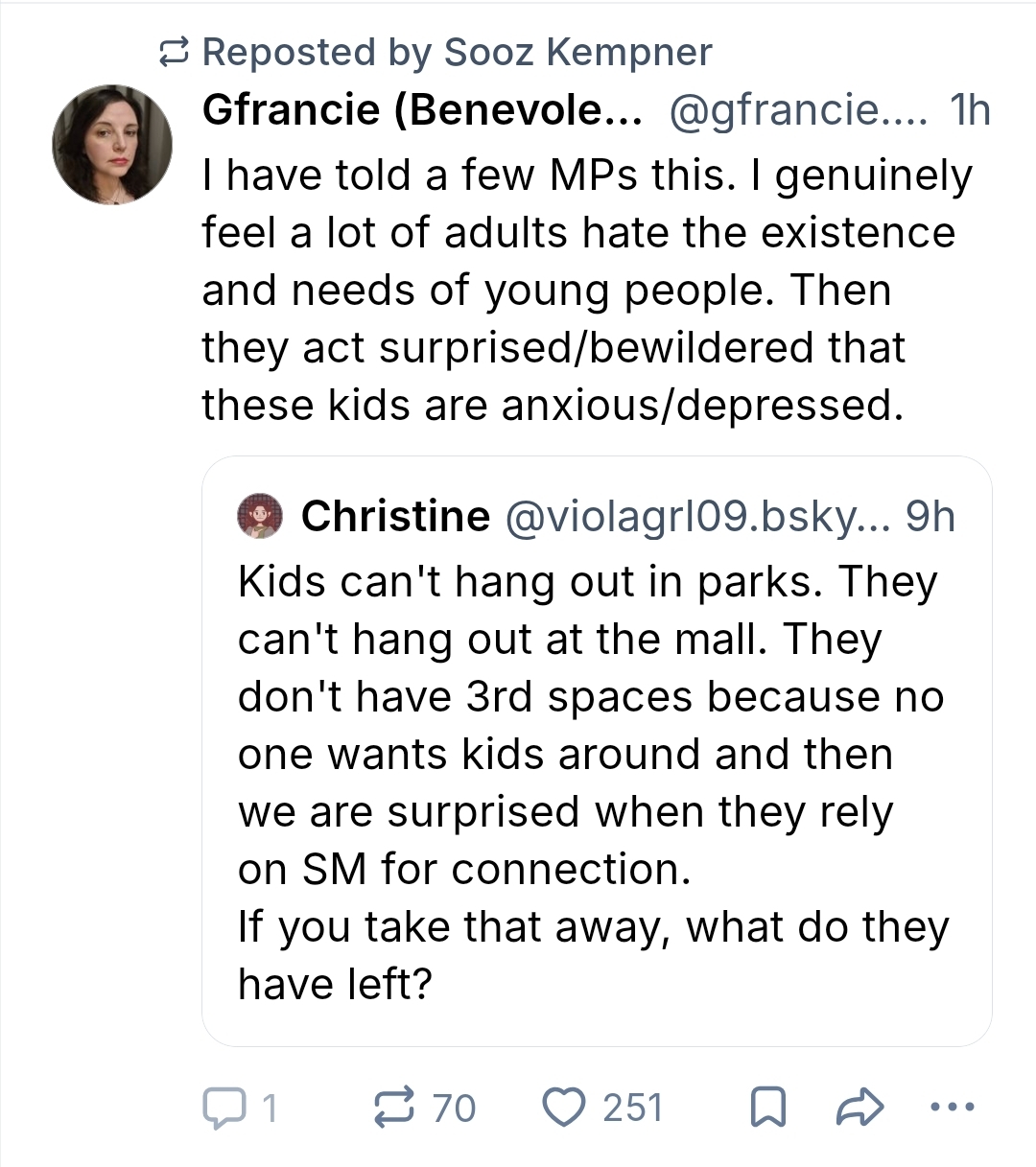Open the three-dot more options menu
Screen dimensions: 1036x1167
953,1107
